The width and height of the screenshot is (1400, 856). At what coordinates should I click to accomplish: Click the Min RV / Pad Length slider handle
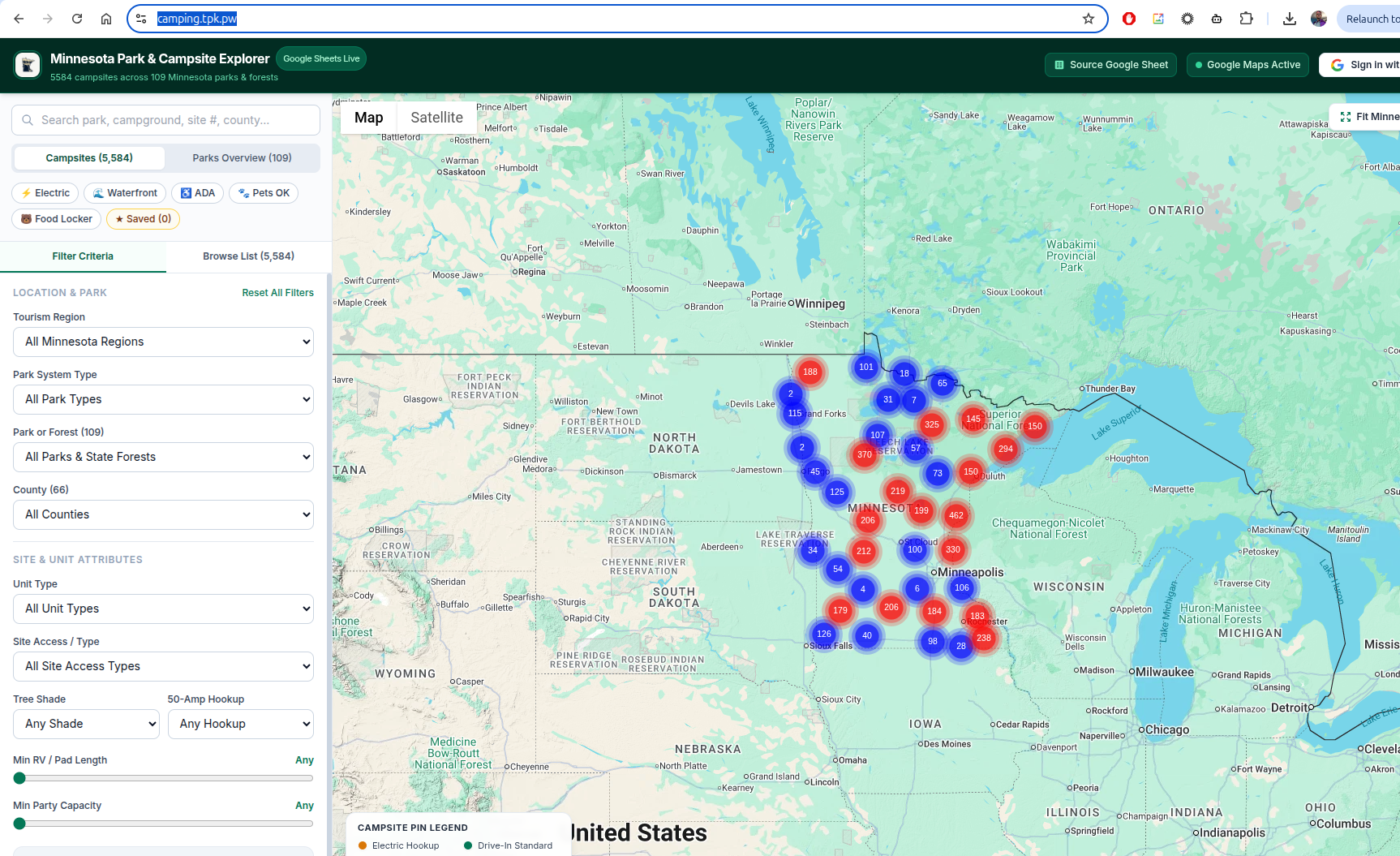click(x=19, y=778)
